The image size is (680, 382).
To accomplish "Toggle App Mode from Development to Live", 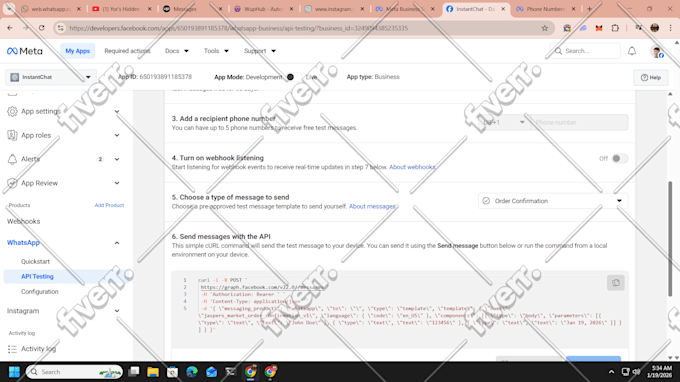I will point(294,77).
